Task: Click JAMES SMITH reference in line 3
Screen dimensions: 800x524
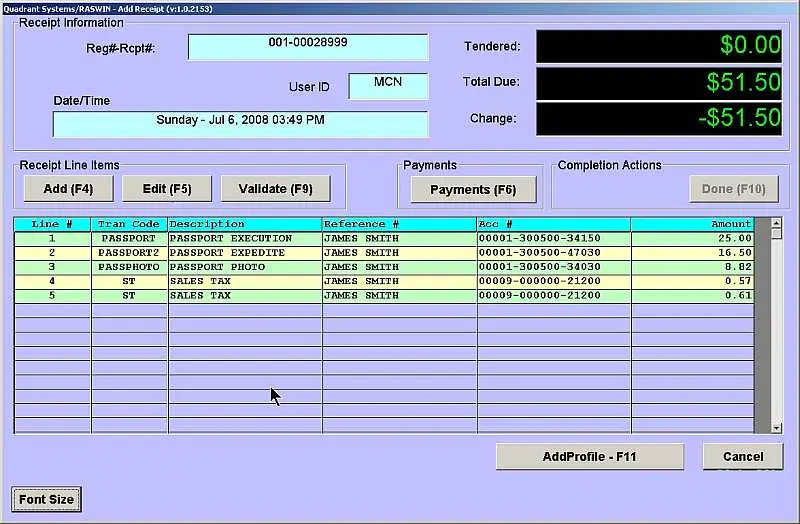Action: tap(399, 267)
